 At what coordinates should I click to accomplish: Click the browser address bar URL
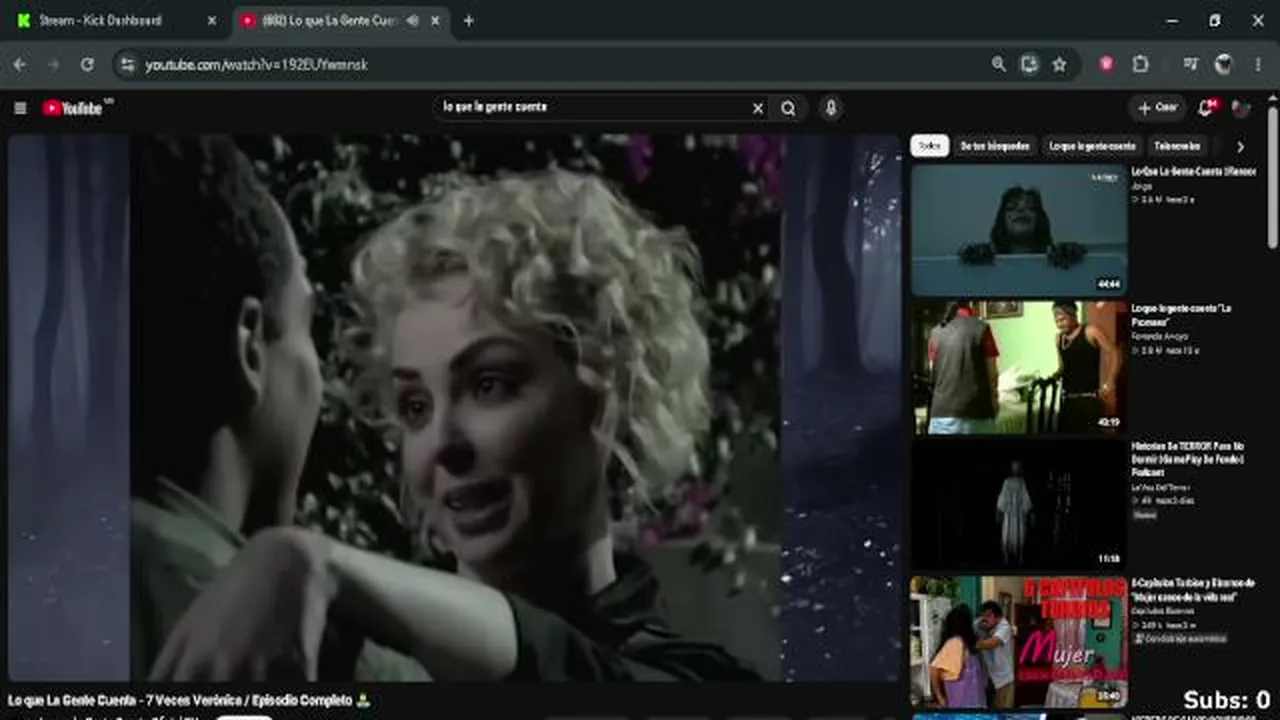(257, 65)
